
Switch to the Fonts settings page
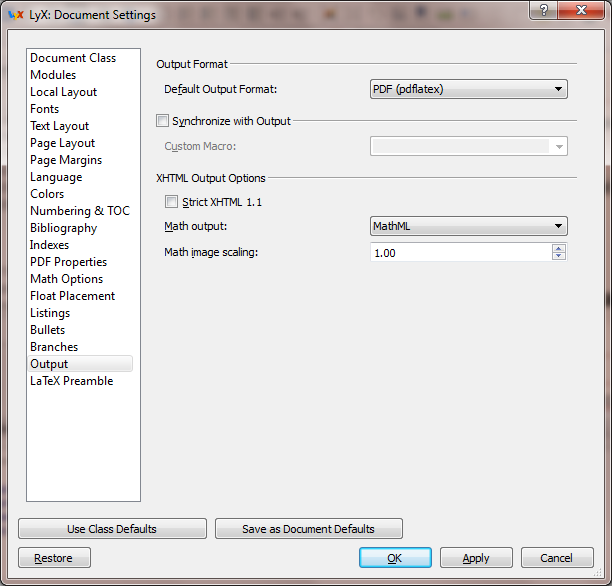pyautogui.click(x=45, y=109)
